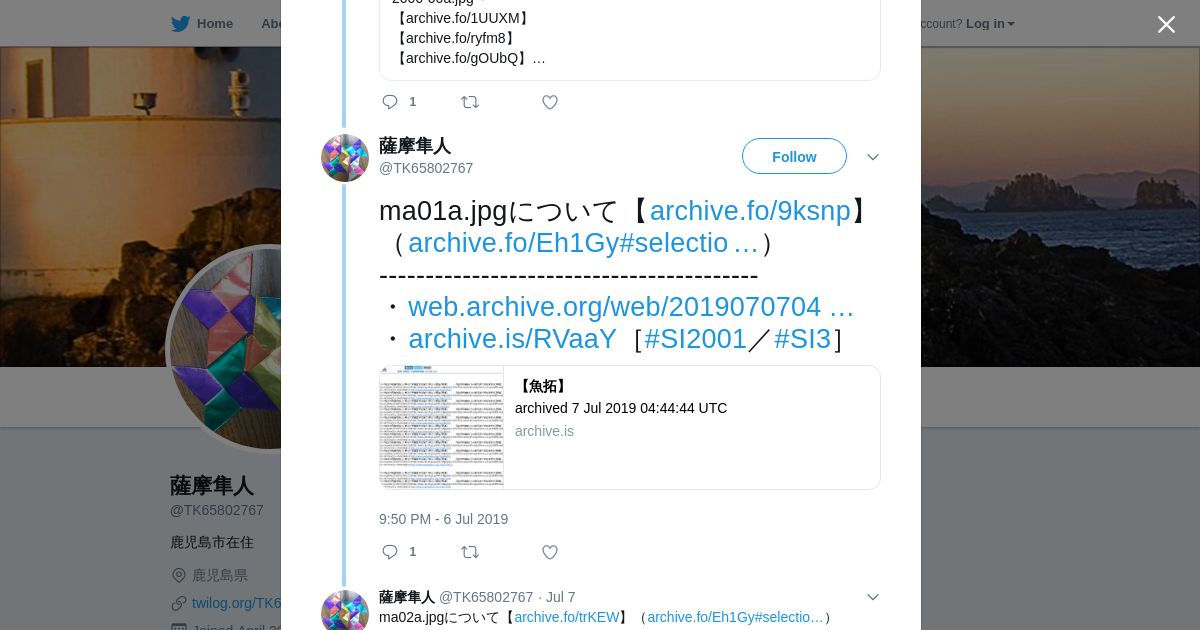The image size is (1200, 630).
Task: Open the Log in dropdown
Action: coord(990,24)
